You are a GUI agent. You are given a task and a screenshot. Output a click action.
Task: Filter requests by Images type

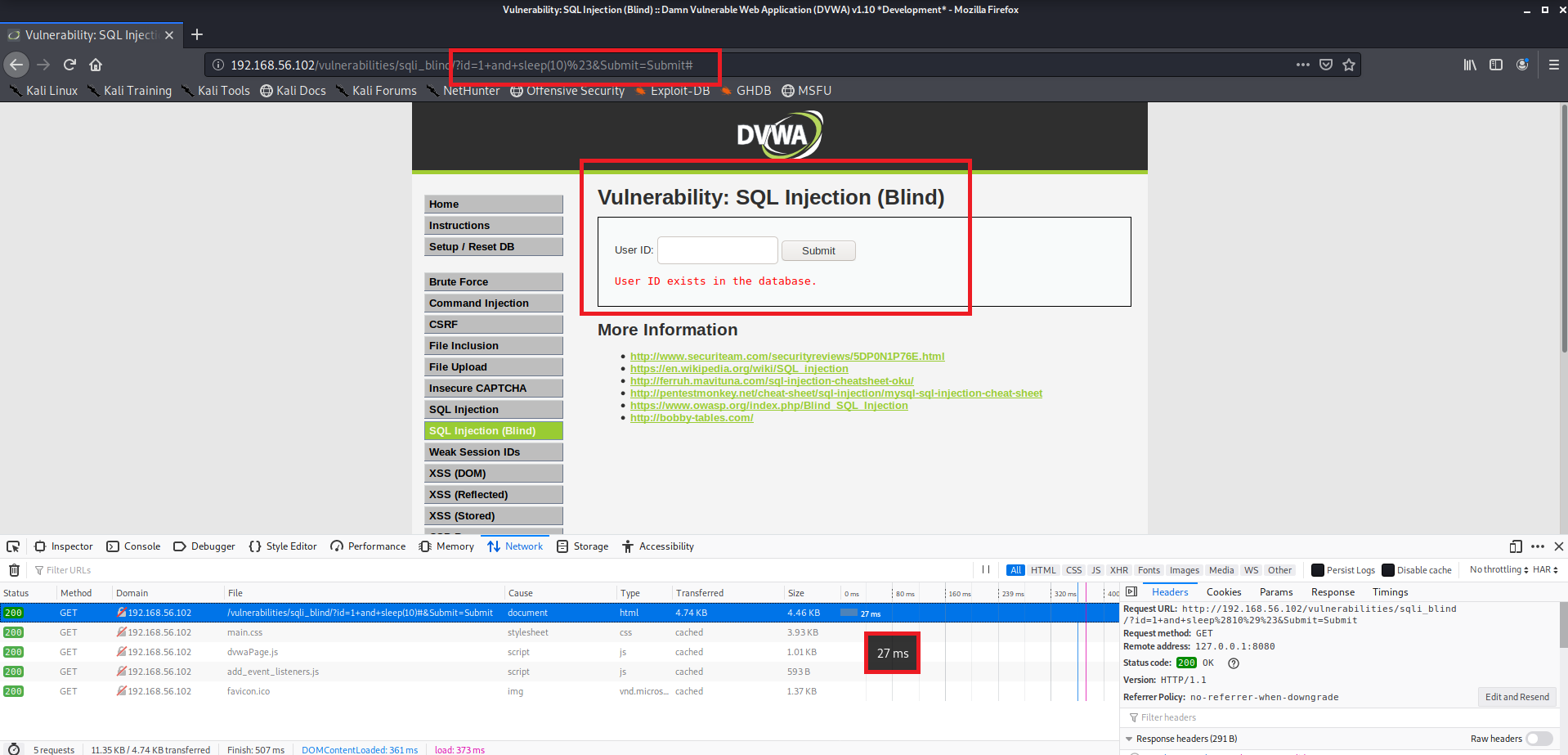[x=1184, y=570]
